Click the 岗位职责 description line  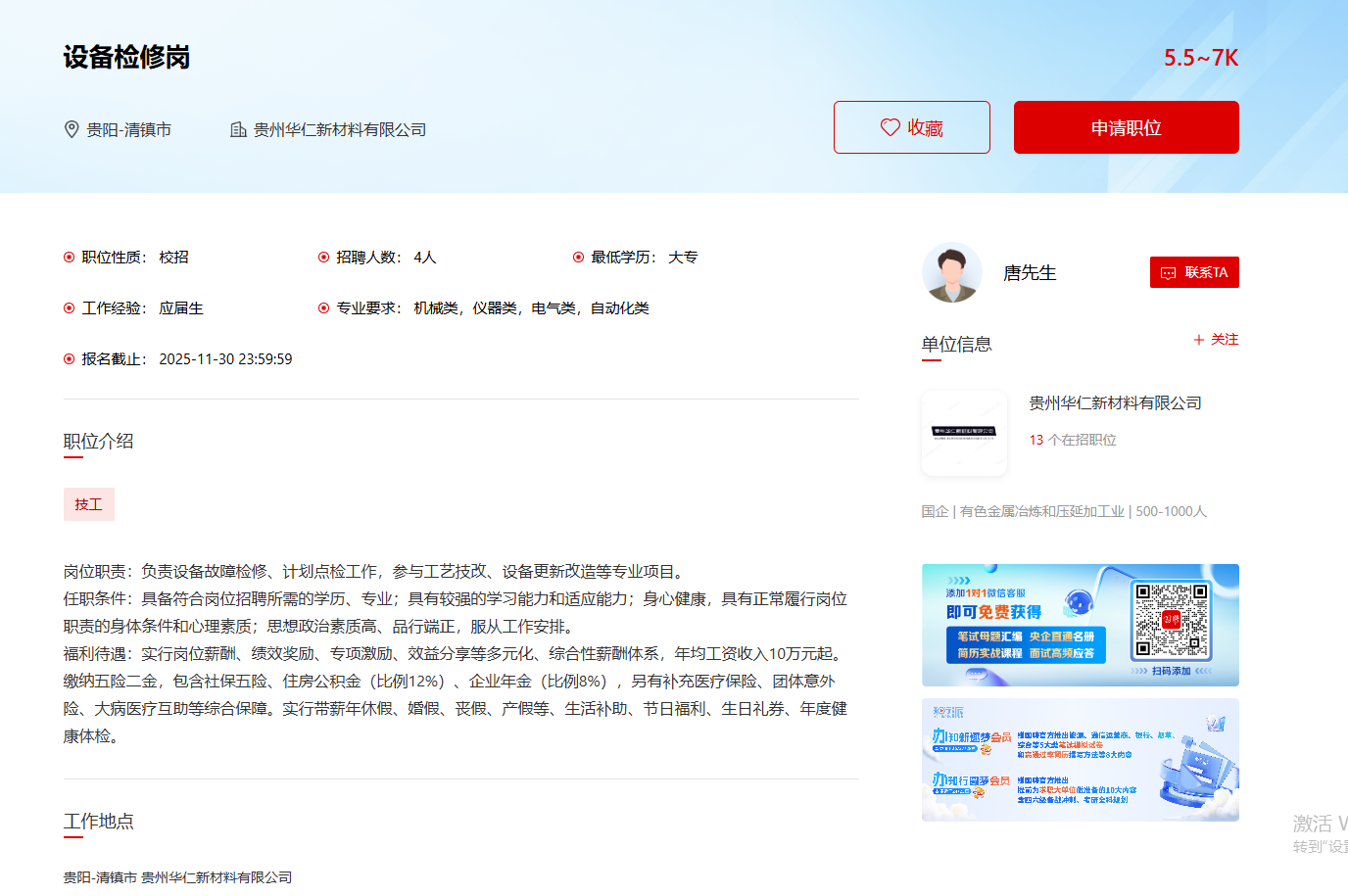pyautogui.click(x=377, y=572)
